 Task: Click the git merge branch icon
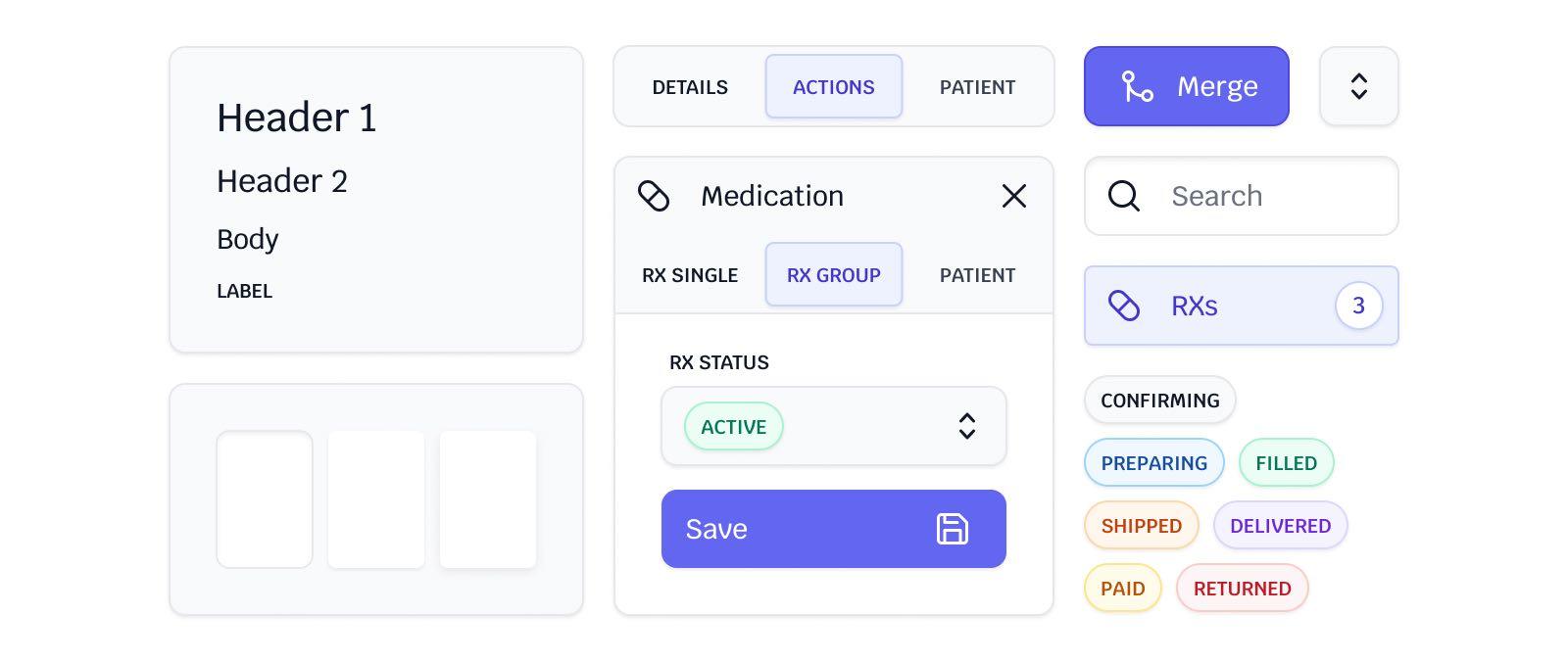[x=1137, y=86]
